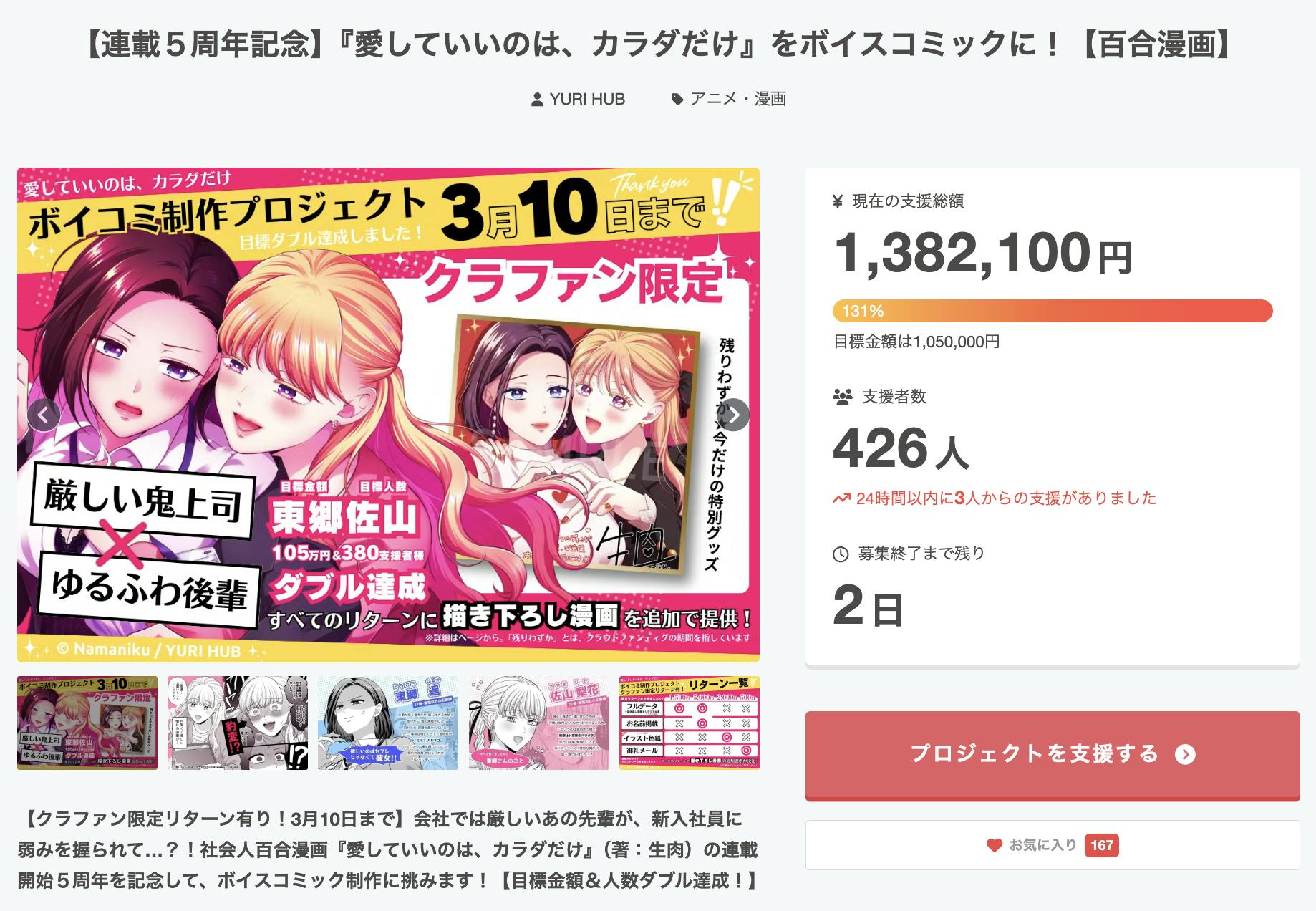This screenshot has height=911, width=1316.
Task: Click the supporters group icon beside 支援者数
Action: pyautogui.click(x=843, y=397)
